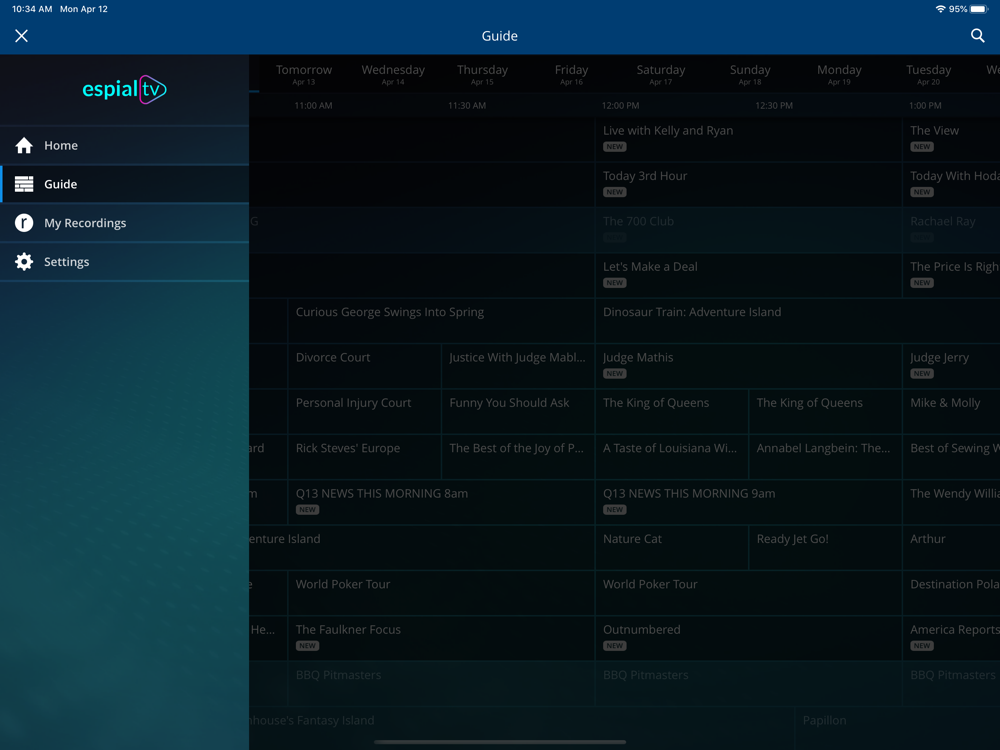This screenshot has width=1000, height=750.
Task: Select Papillon listing
Action: click(x=897, y=728)
